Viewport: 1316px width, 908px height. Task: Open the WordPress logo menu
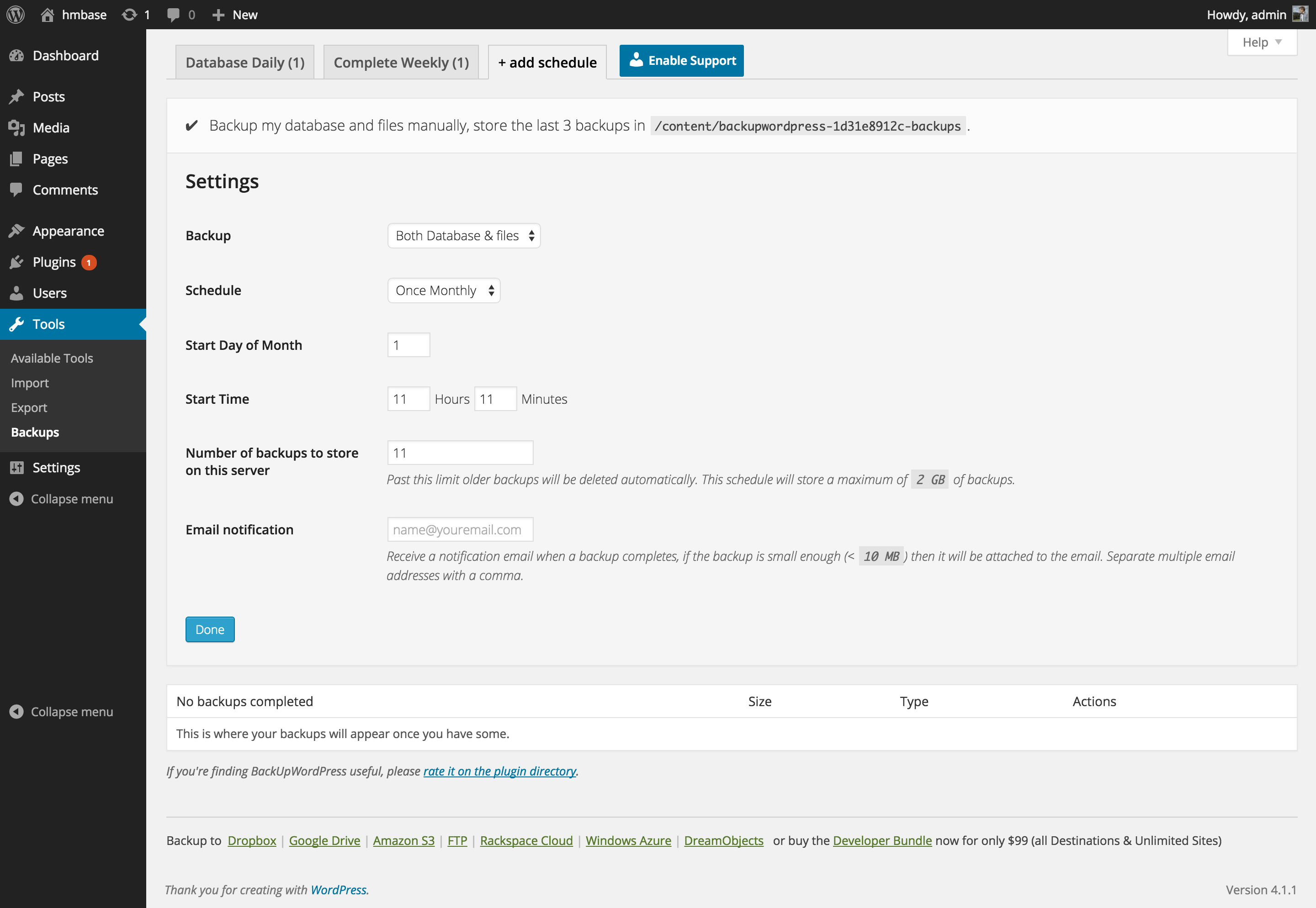[x=16, y=14]
